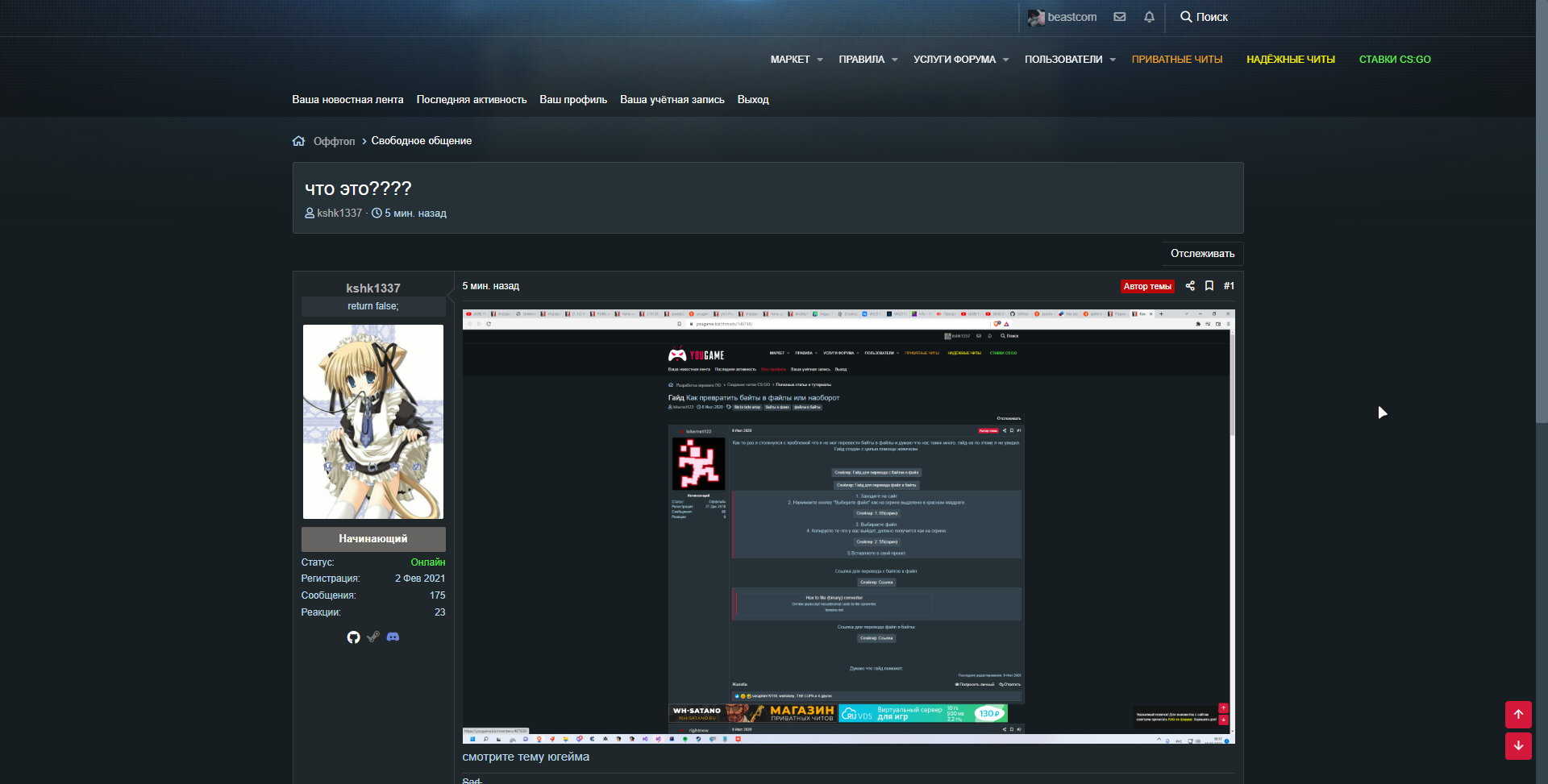Log out via Выход link
The width and height of the screenshot is (1548, 784).
click(753, 100)
